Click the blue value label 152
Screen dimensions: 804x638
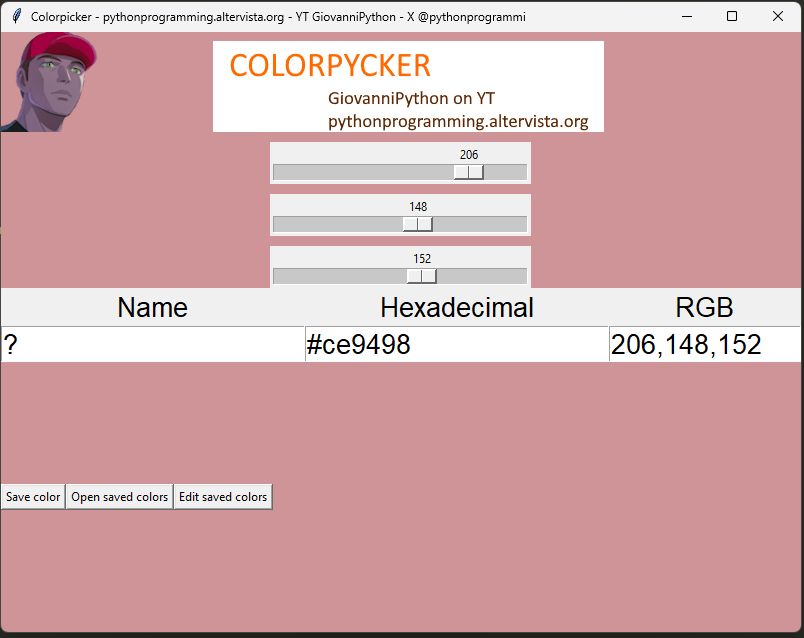coord(422,258)
